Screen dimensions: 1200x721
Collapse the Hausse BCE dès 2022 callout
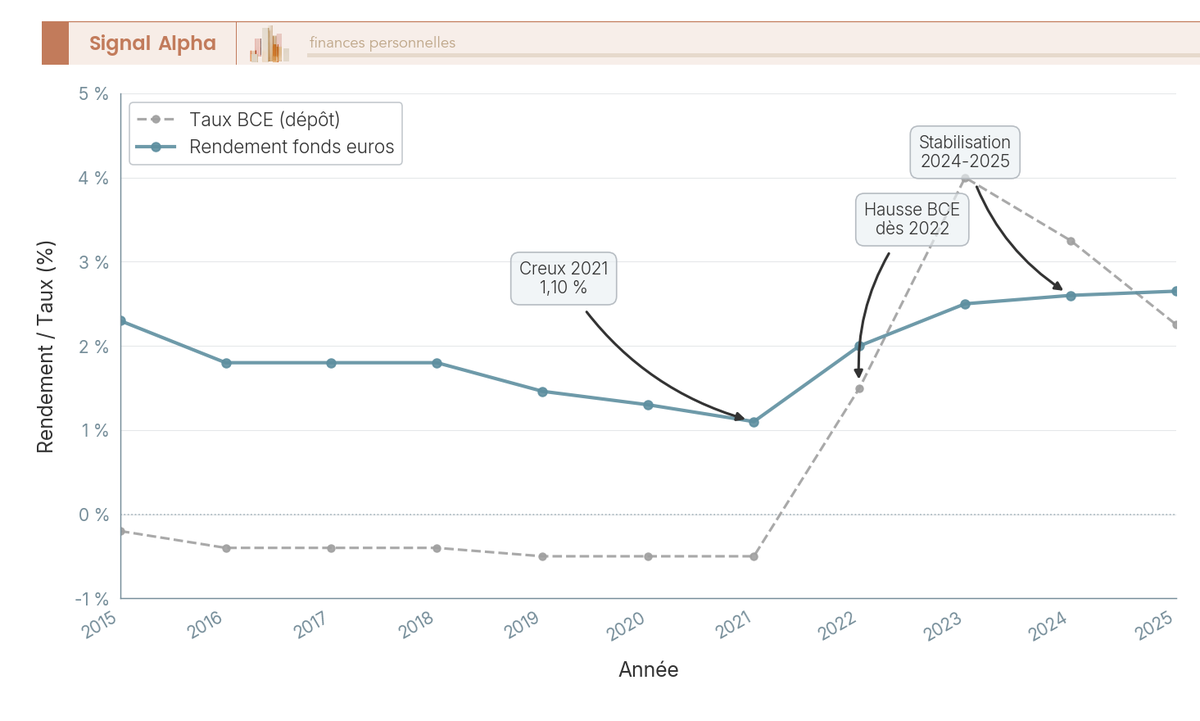[912, 220]
